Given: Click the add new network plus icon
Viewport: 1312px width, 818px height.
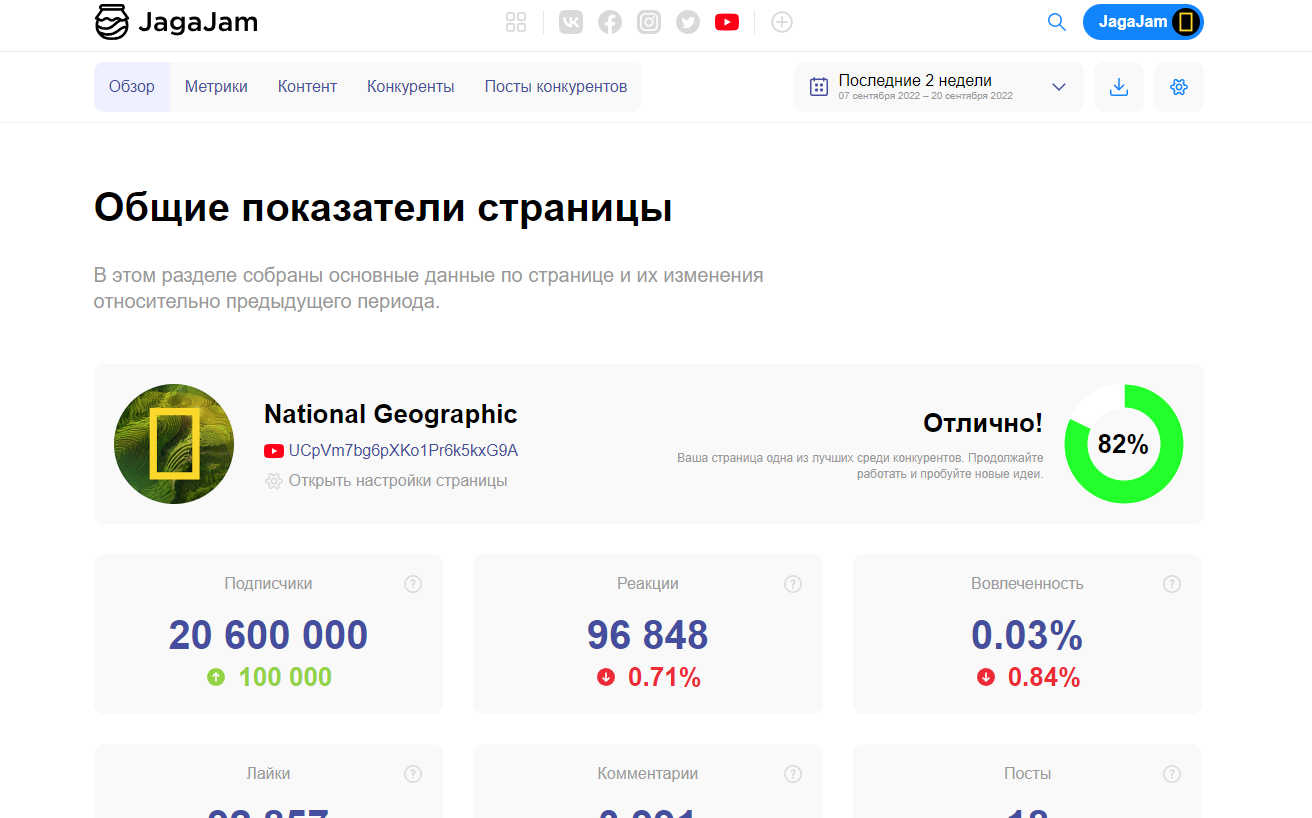Looking at the screenshot, I should (x=781, y=21).
